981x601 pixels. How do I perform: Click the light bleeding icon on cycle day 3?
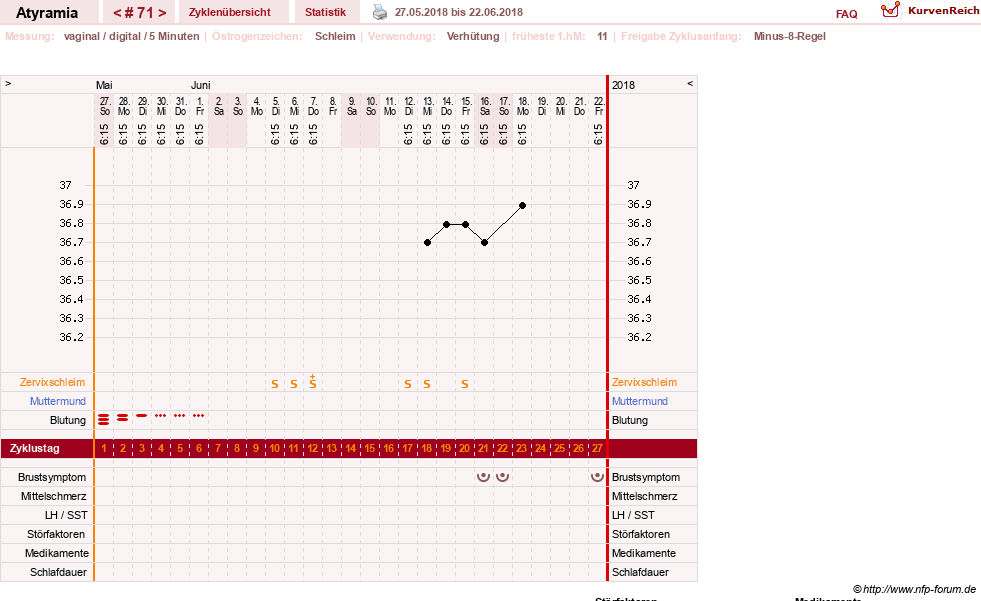pyautogui.click(x=142, y=415)
